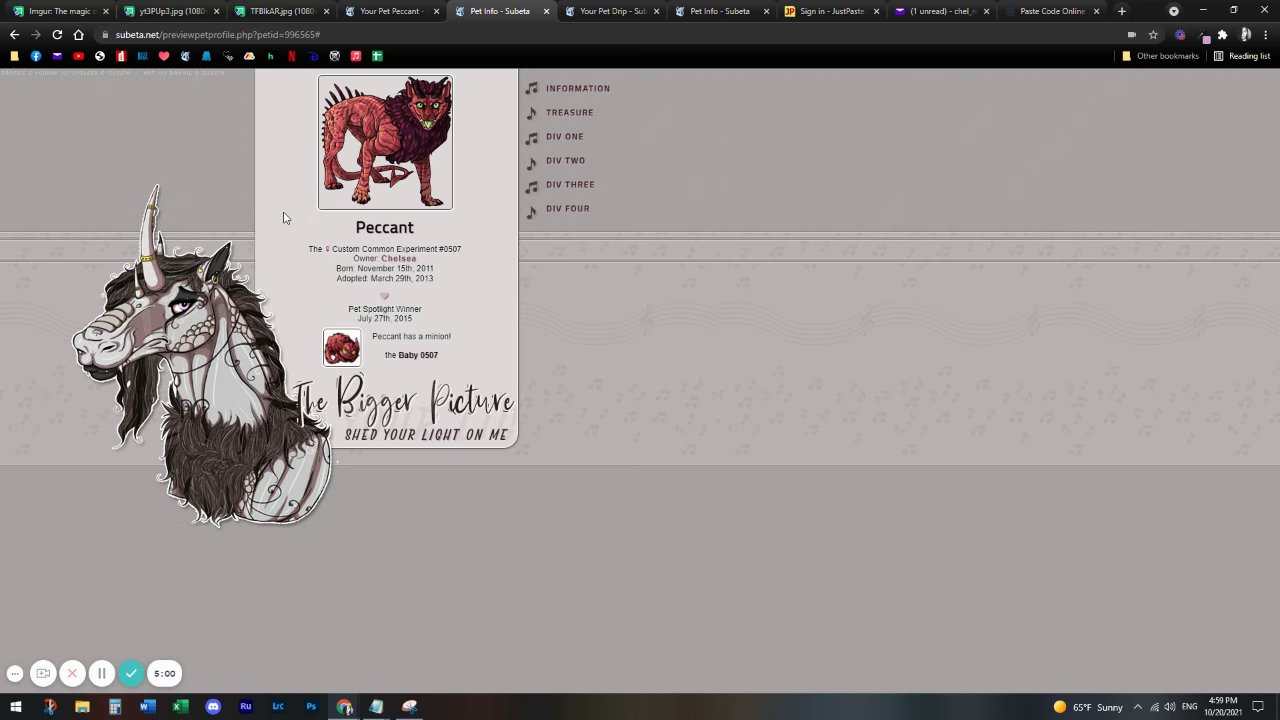The image size is (1280, 720).
Task: Open the Netflix bookmark
Action: (291, 56)
